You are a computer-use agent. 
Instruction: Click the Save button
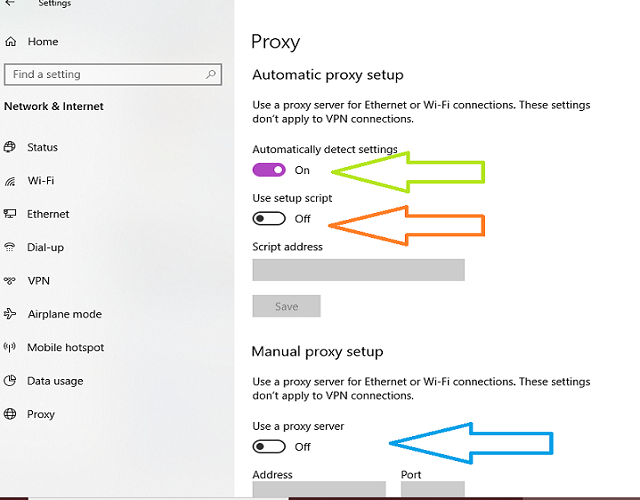coord(287,306)
